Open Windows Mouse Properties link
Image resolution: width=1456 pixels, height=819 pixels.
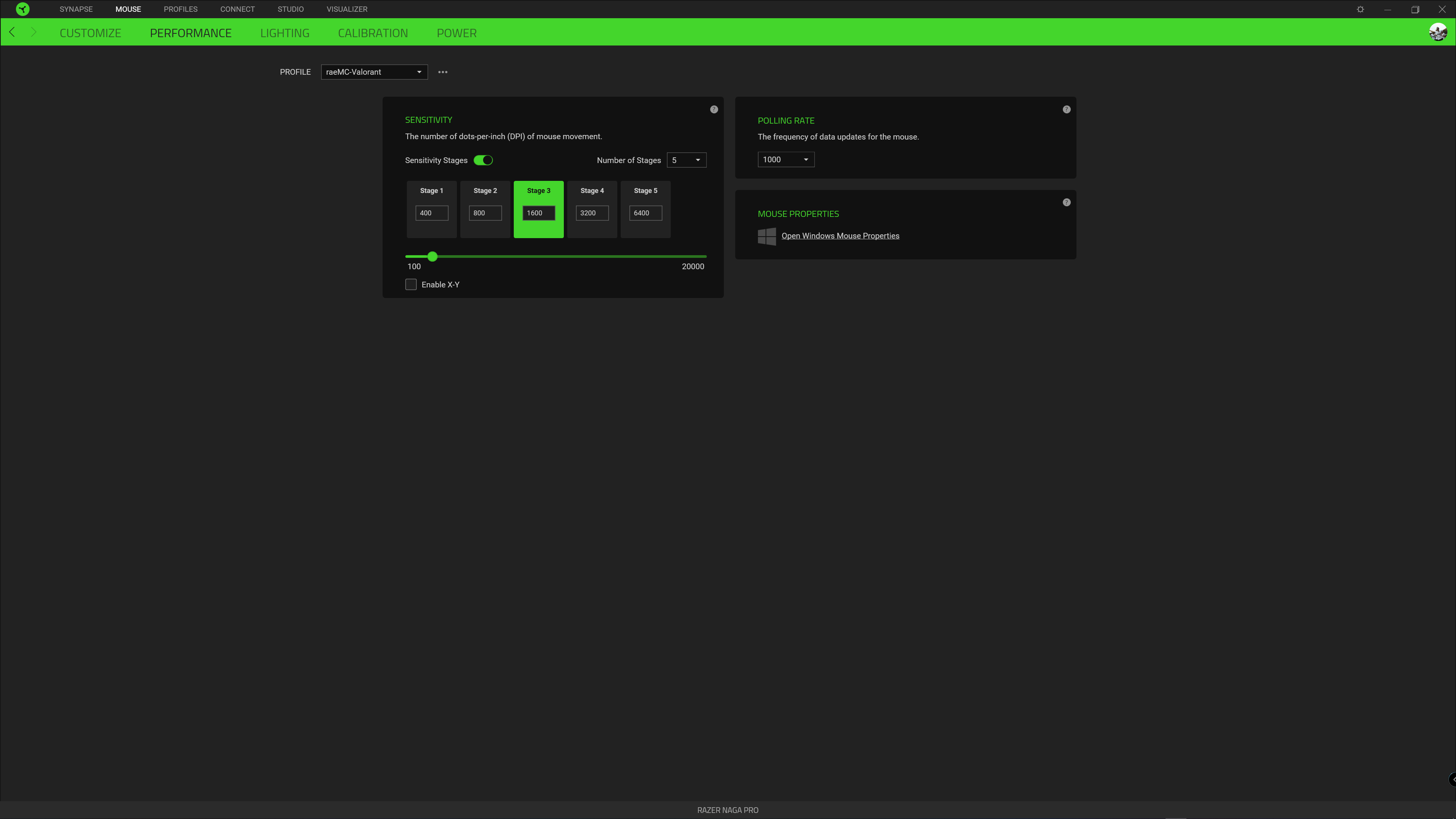click(x=840, y=236)
